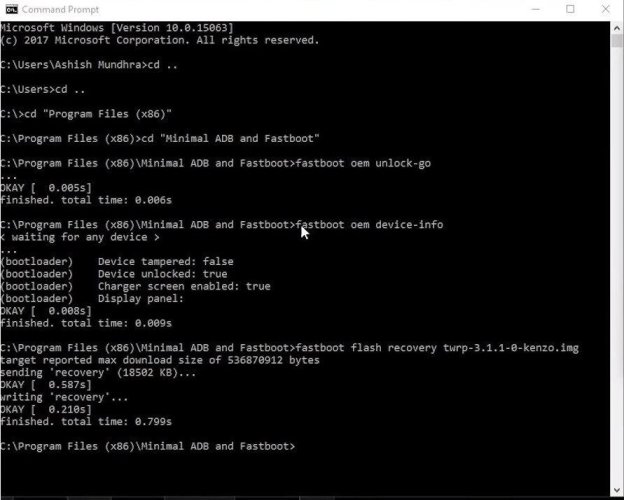This screenshot has width=624, height=500.
Task: Close the Command Prompt window
Action: 605,9
